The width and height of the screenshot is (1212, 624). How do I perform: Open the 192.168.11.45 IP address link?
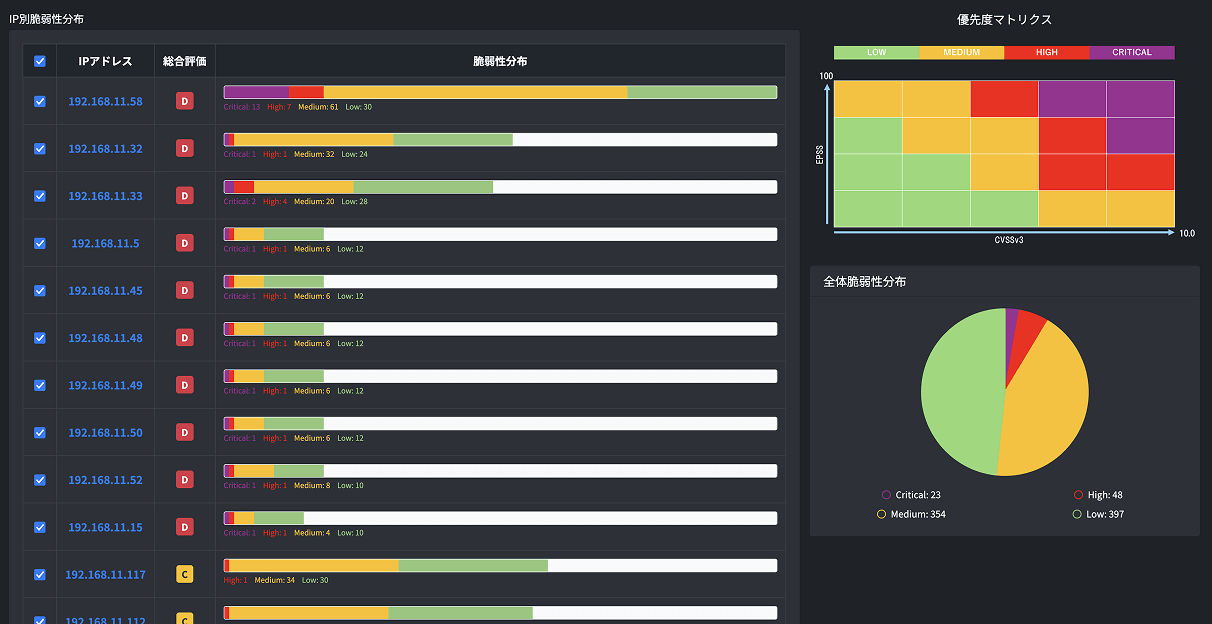[105, 291]
